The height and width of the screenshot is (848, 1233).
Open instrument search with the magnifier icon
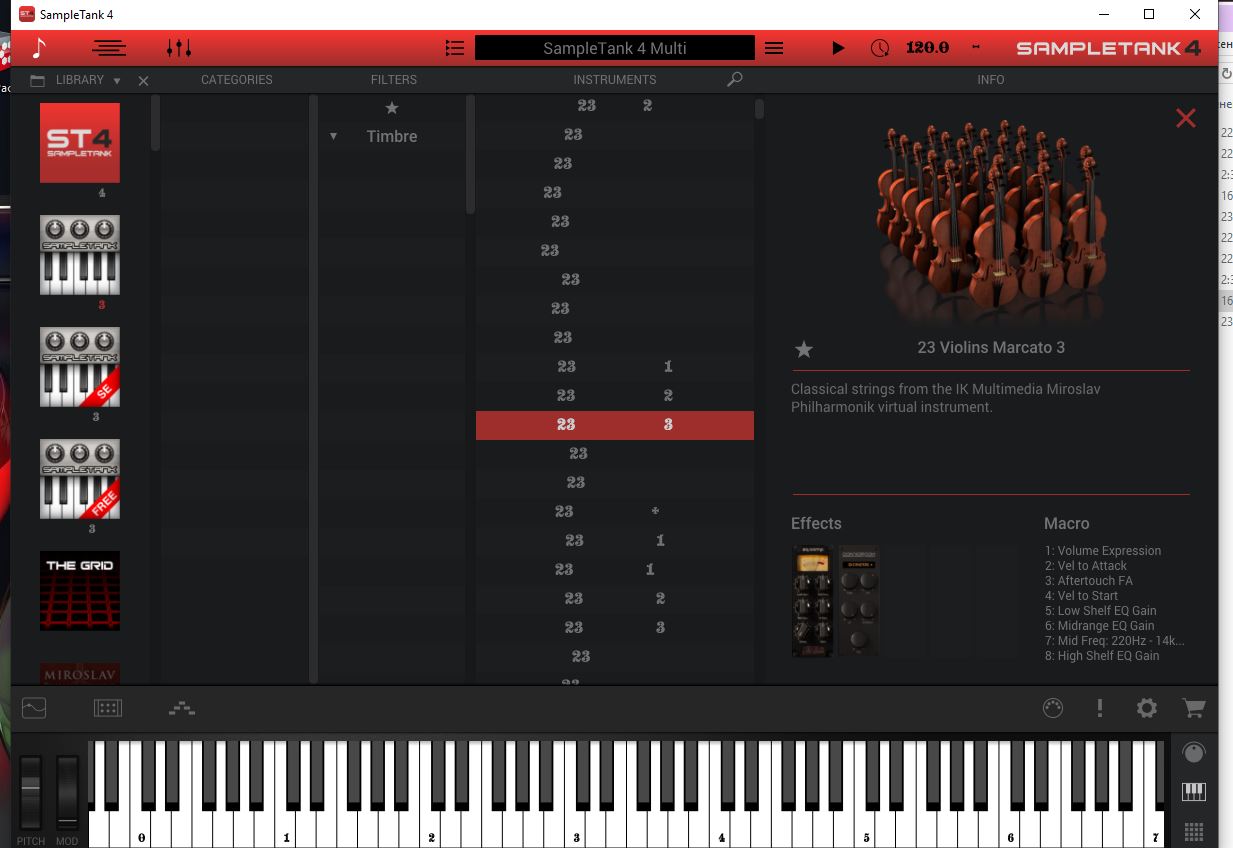coord(735,80)
